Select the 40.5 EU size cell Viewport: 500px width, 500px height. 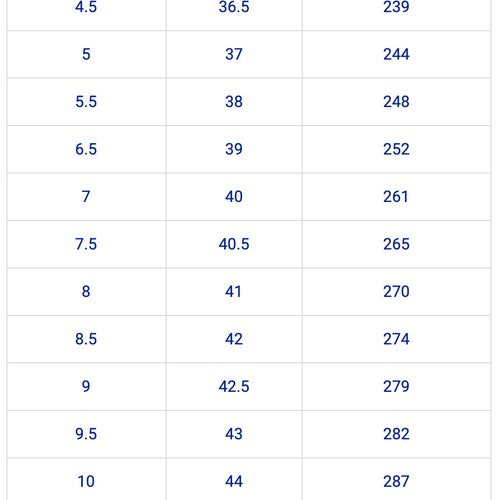point(234,244)
